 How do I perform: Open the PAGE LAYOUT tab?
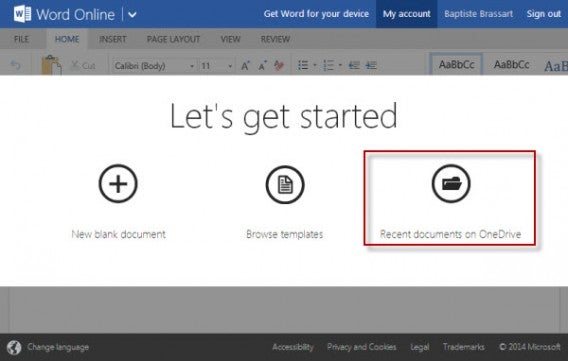(x=173, y=39)
